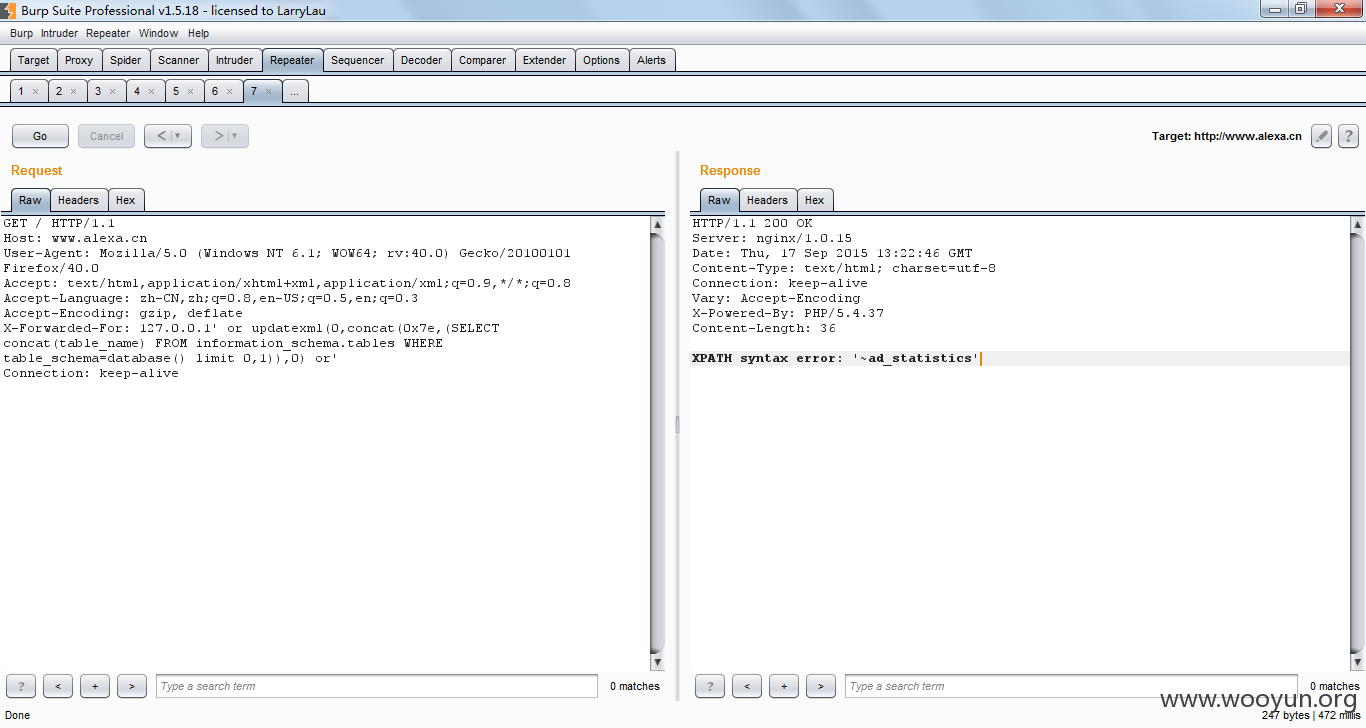Select Response Raw view tab
Image resolution: width=1366 pixels, height=728 pixels.
click(x=720, y=200)
